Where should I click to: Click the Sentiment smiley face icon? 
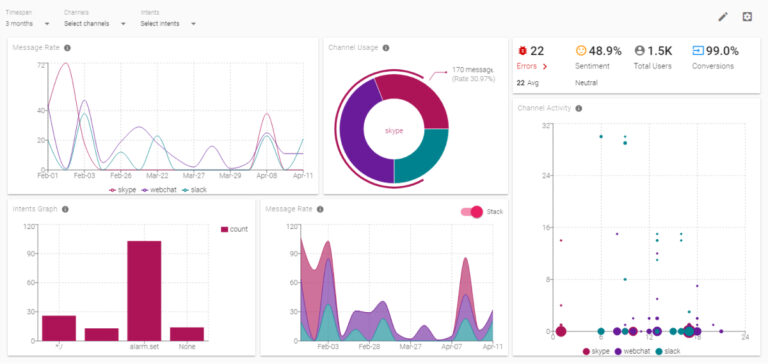pos(581,50)
